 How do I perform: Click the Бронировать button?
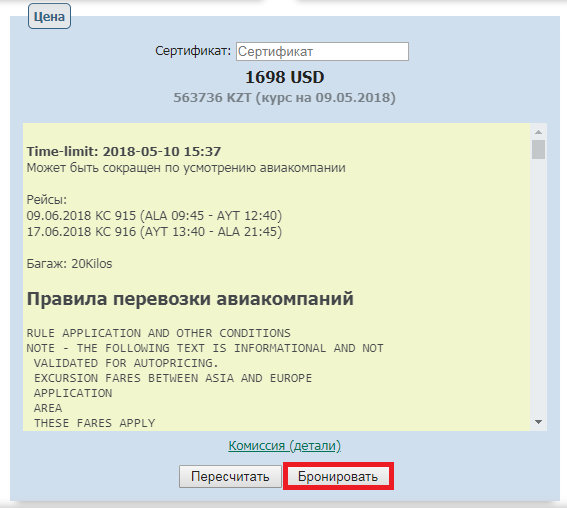point(338,476)
